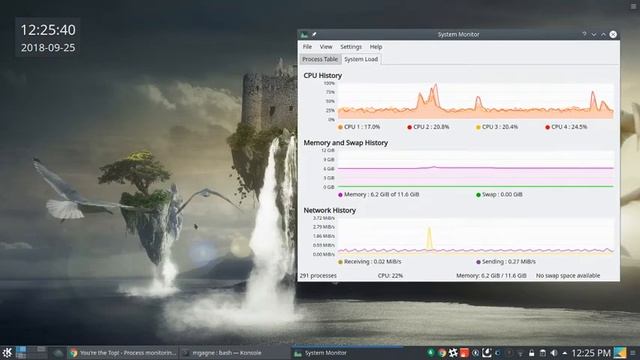Click the CPU History graph area
Screen dimensions: 640x360
point(476,101)
